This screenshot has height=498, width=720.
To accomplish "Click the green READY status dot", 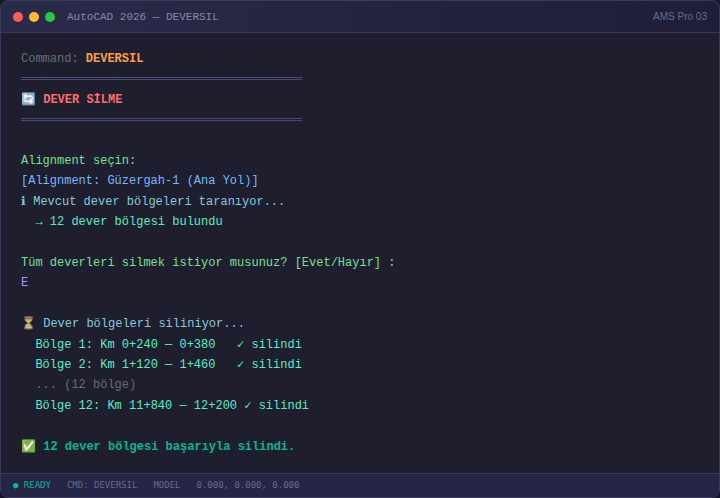I will tap(16, 485).
